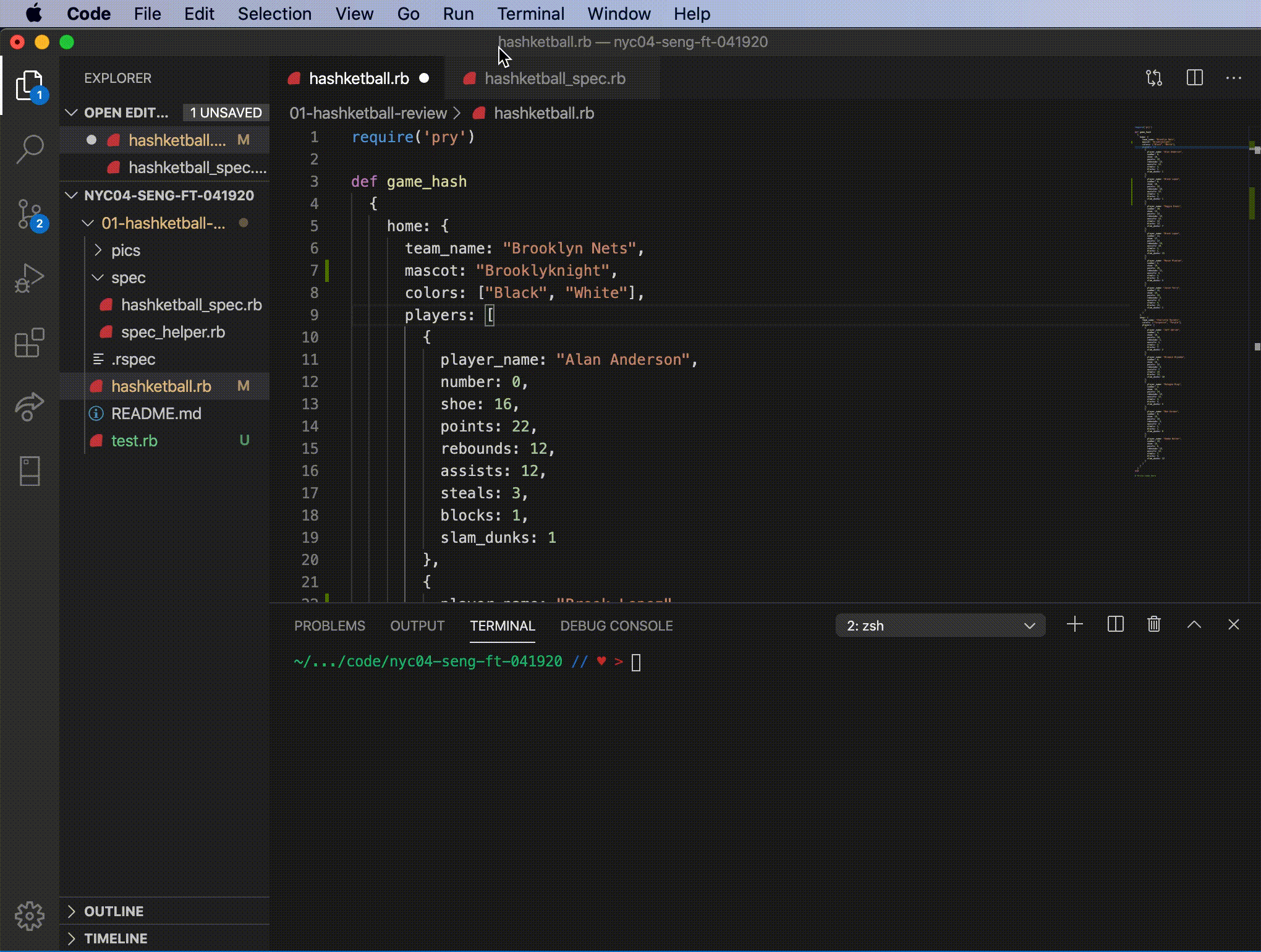Click line number 7 in the gutter

click(314, 270)
